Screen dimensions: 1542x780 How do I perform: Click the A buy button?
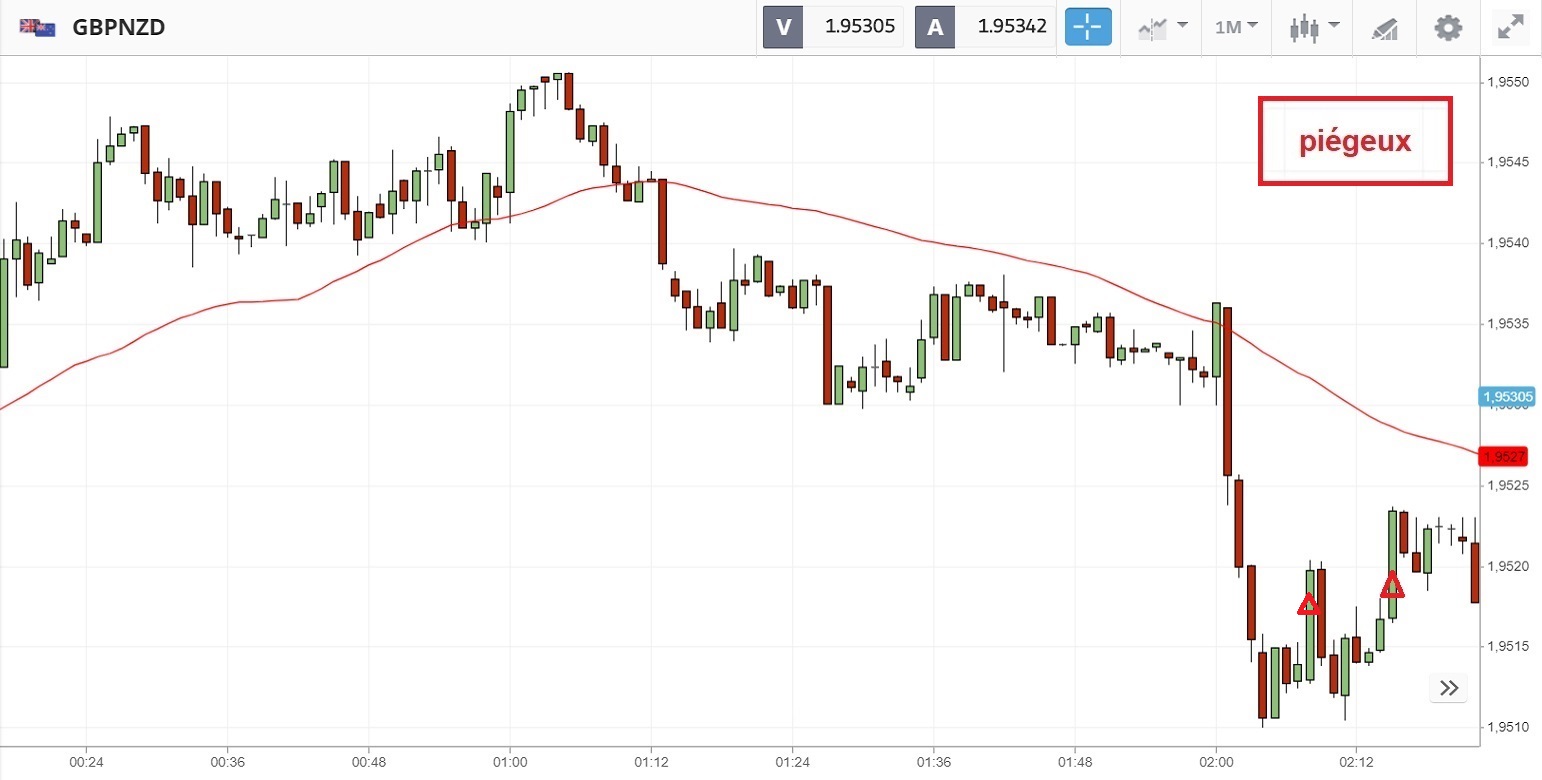coord(935,27)
